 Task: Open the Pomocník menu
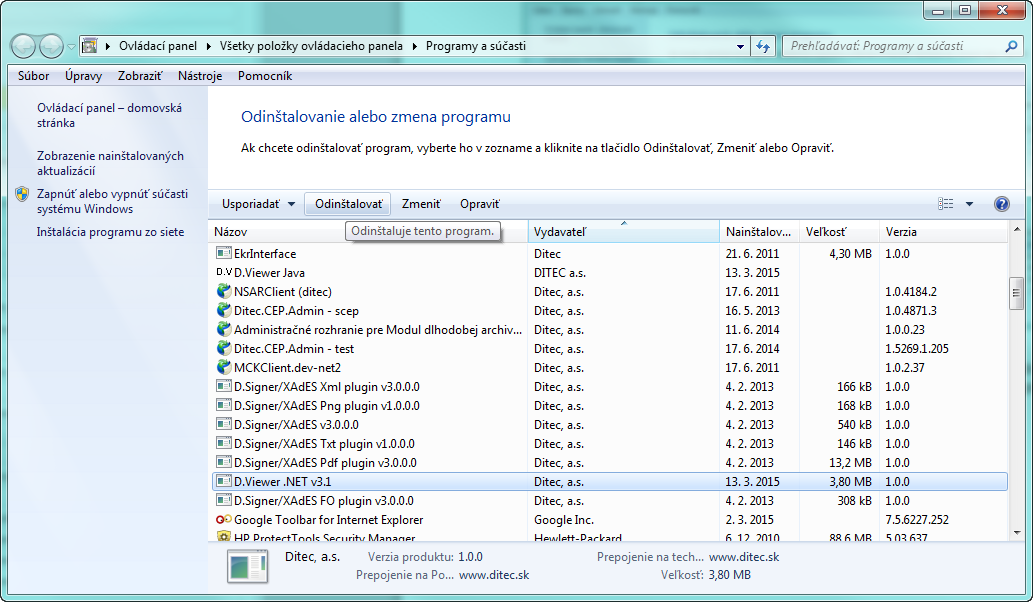point(265,76)
